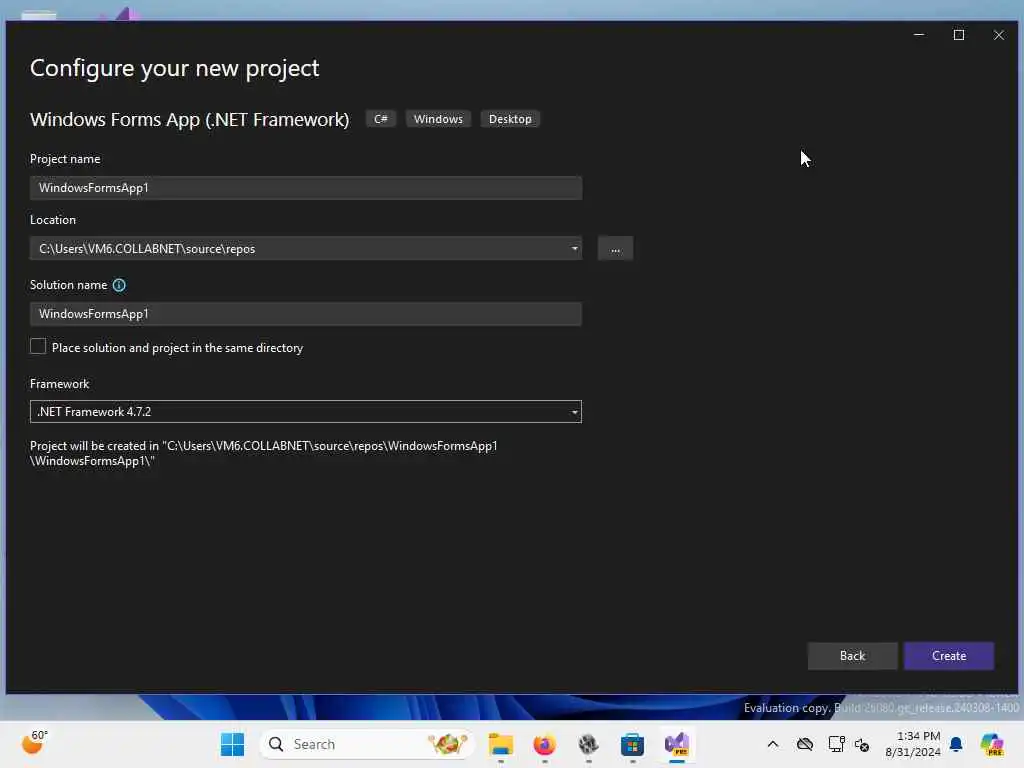Open the Location path dropdown arrow
The image size is (1024, 768).
[574, 248]
